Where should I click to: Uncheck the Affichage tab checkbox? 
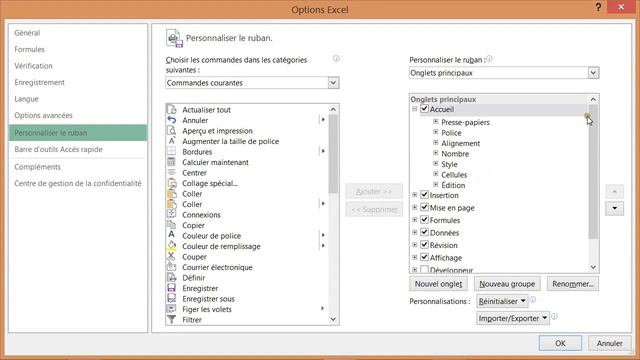click(x=424, y=257)
